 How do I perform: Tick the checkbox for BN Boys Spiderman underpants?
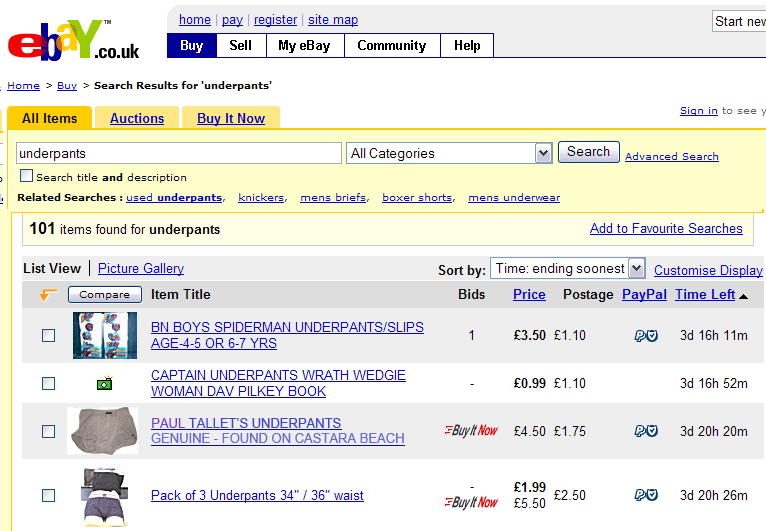(x=48, y=336)
